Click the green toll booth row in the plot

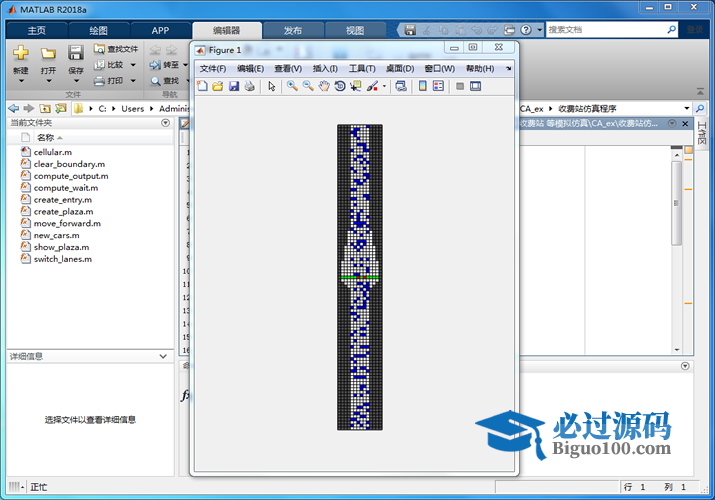[x=360, y=275]
